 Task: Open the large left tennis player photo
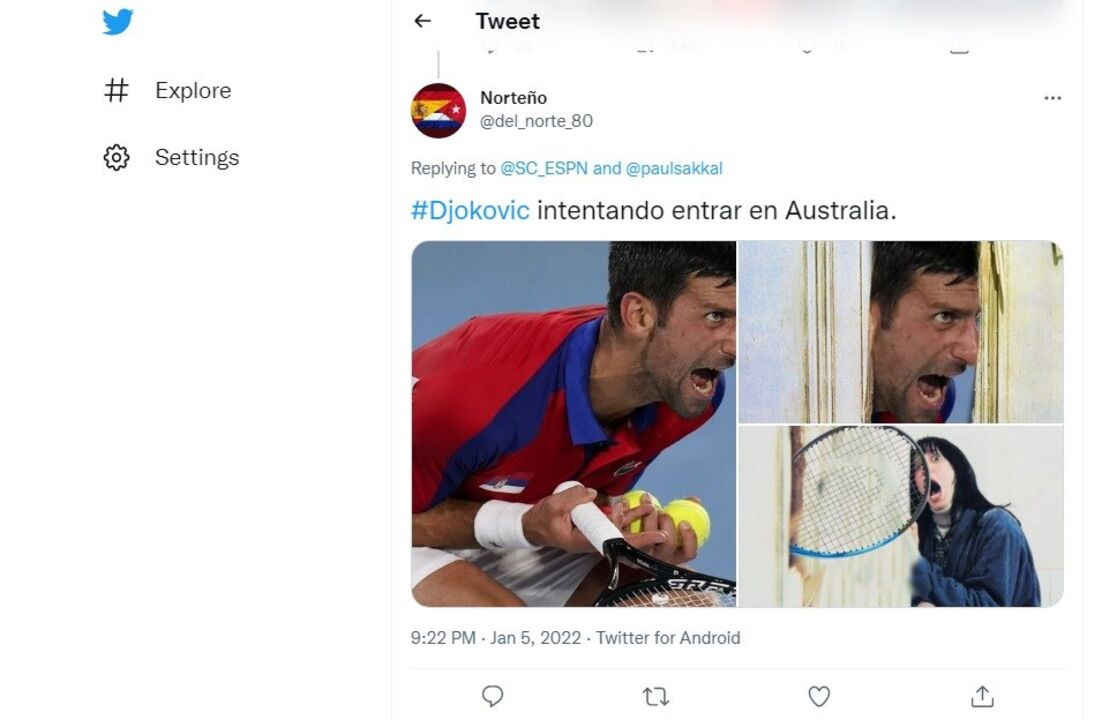573,423
